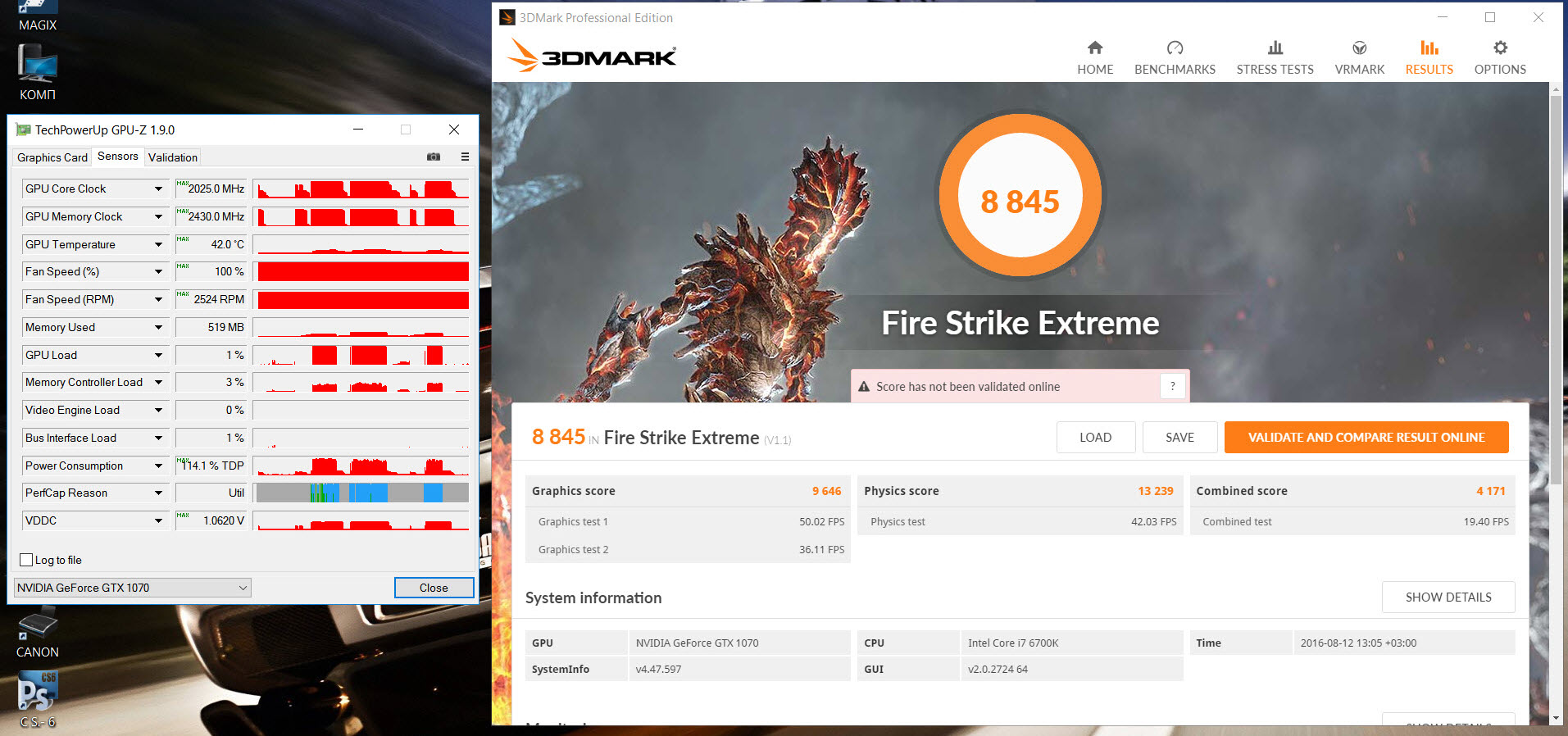Click the VRMARK menu label
This screenshot has height=736, width=1568.
tap(1359, 70)
